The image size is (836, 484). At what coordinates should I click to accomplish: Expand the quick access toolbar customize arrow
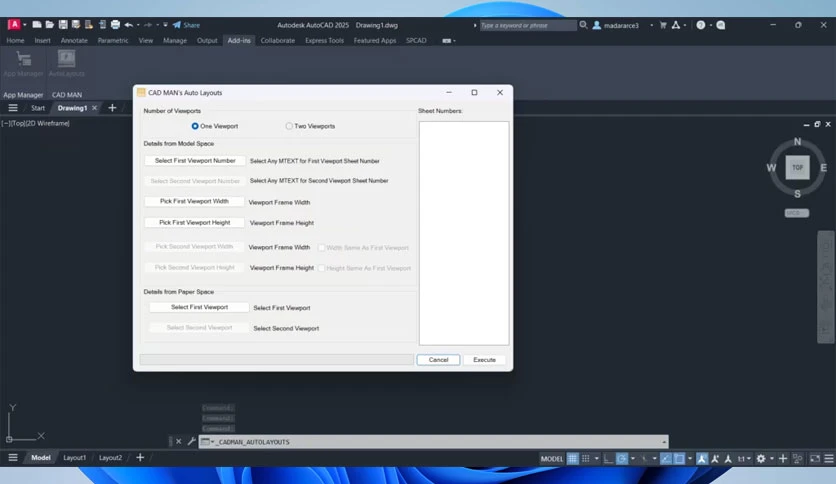tap(165, 25)
